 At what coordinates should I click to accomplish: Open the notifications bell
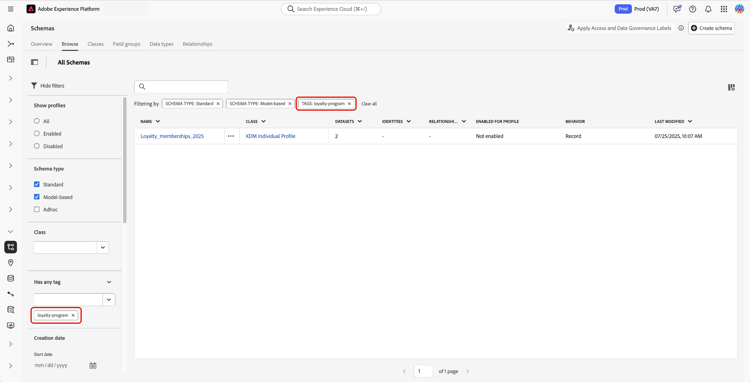point(708,9)
